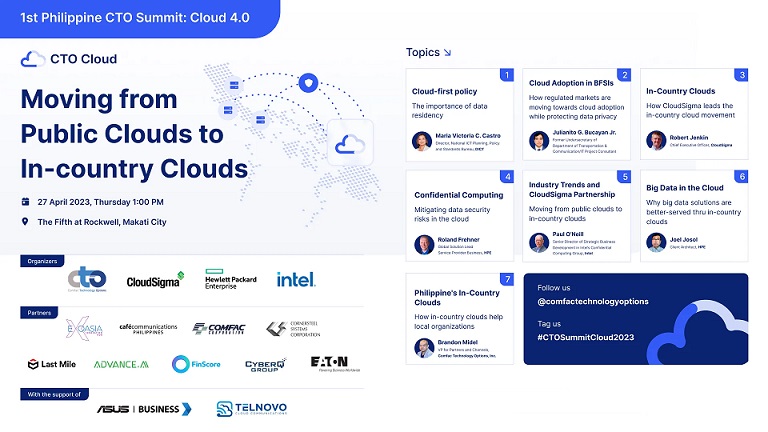
Task: Click the number 6 badge on Big Data
Action: 742,177
